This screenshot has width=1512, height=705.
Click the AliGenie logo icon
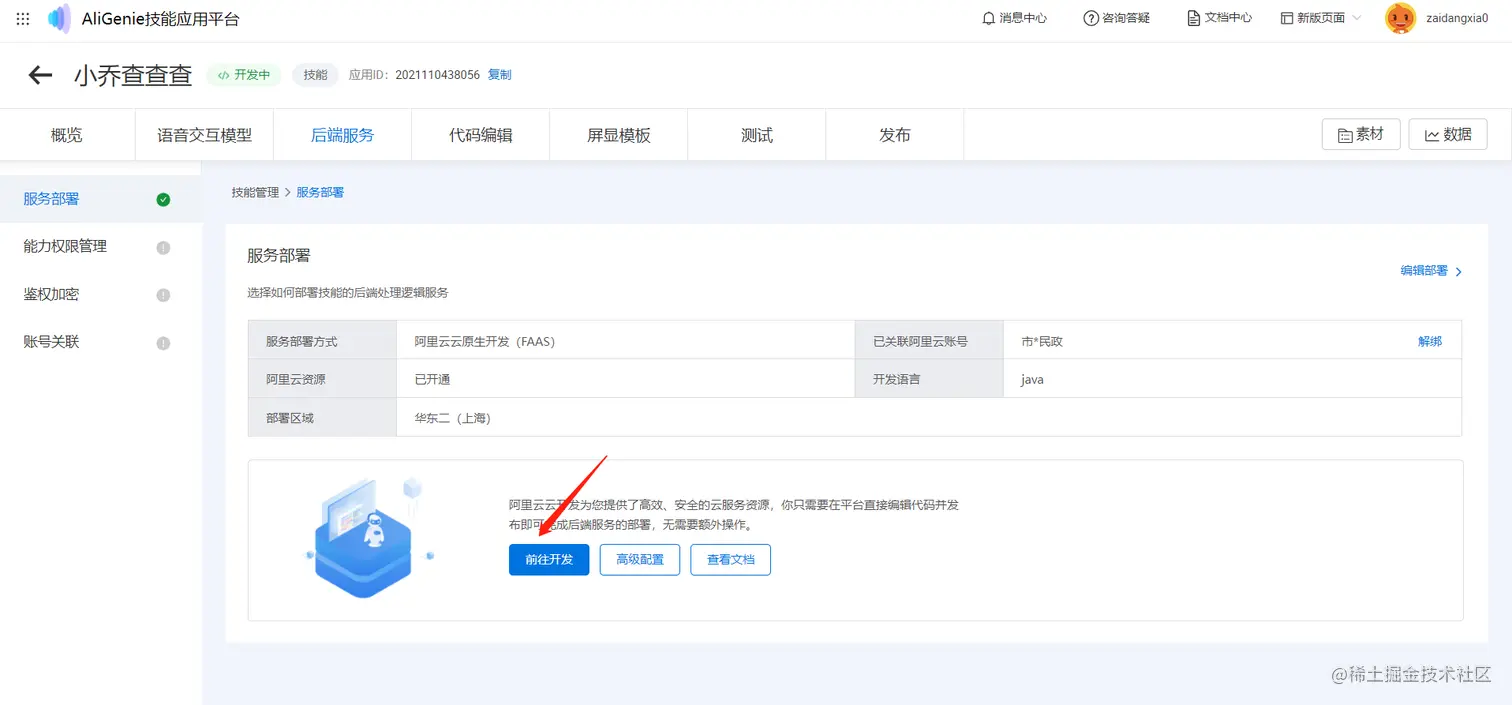(59, 19)
